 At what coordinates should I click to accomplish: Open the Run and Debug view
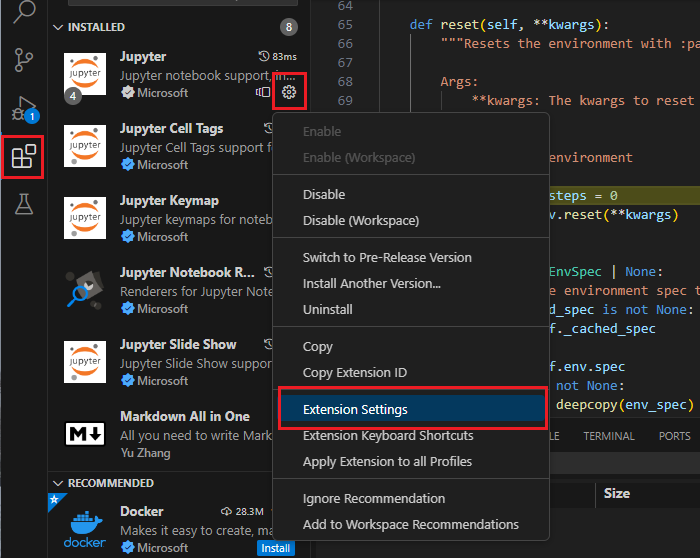24,109
